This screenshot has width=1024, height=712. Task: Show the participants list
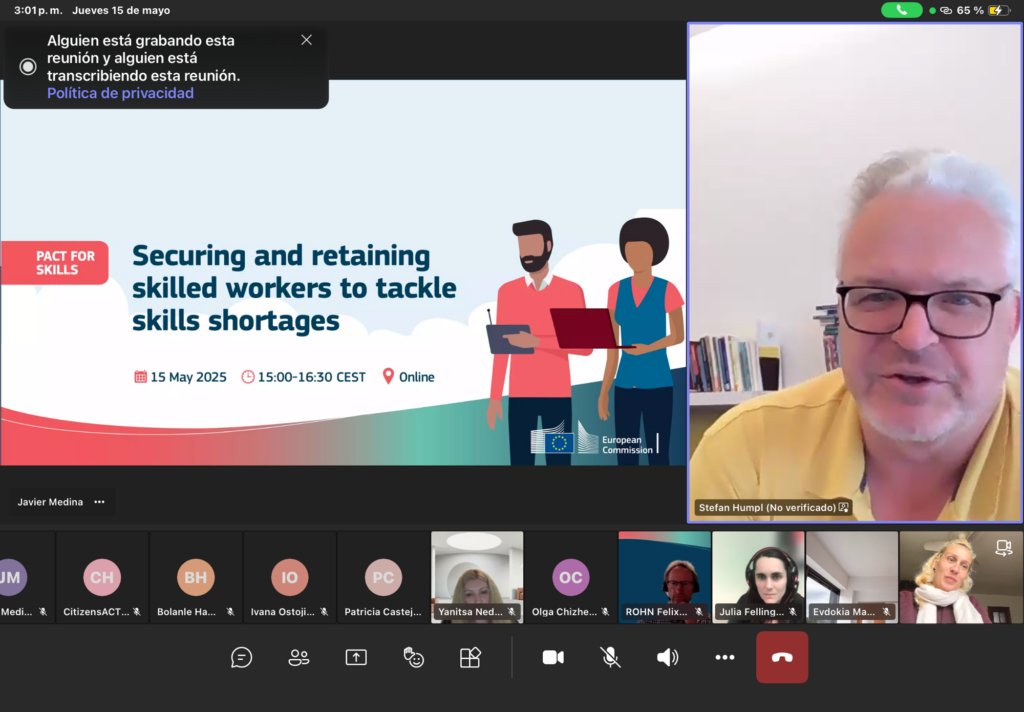[298, 657]
